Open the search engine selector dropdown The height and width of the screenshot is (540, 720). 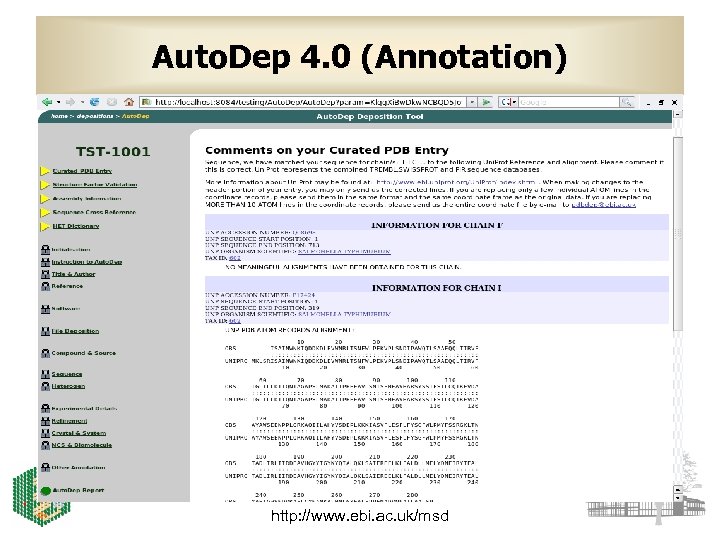pyautogui.click(x=509, y=102)
